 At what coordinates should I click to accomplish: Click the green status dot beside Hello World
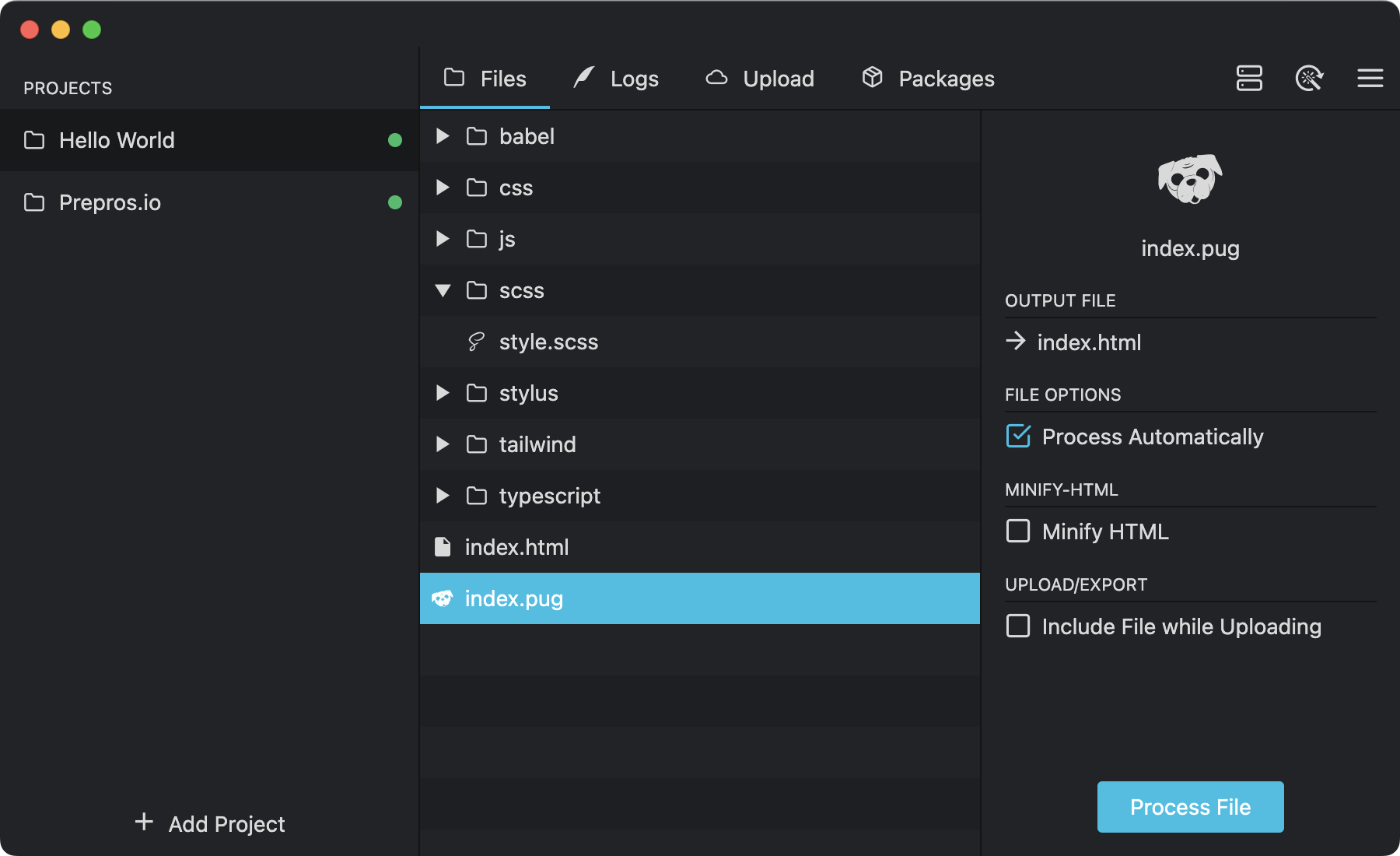click(395, 140)
